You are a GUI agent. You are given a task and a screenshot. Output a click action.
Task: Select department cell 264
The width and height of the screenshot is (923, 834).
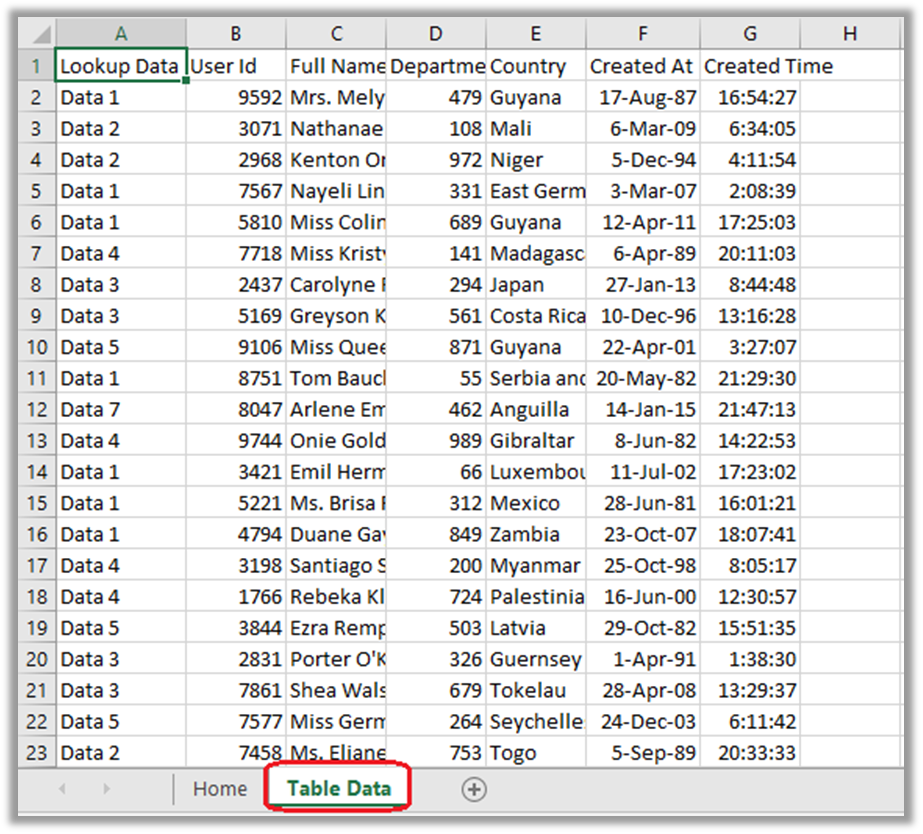436,721
